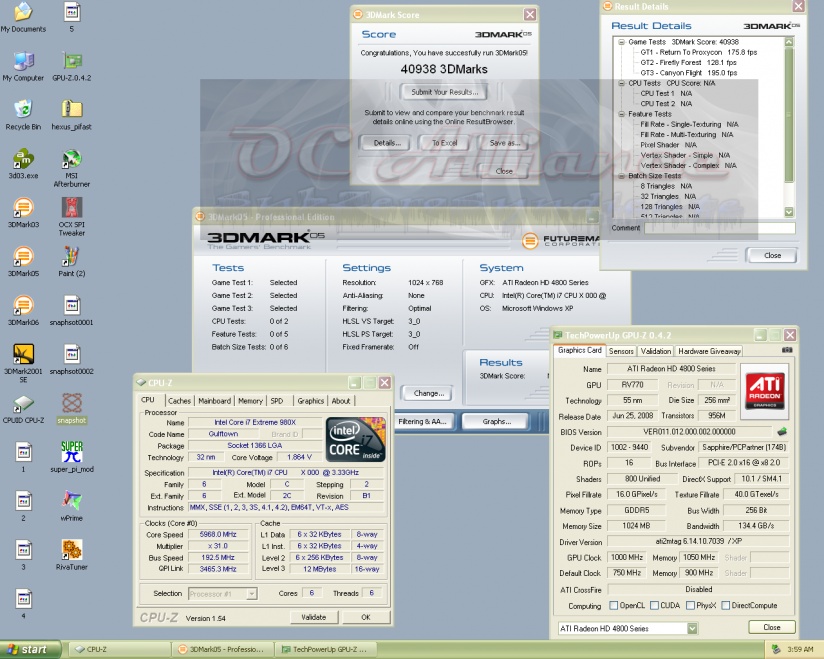The image size is (824, 659).
Task: Open the MSI Afterburner desktop icon
Action: [x=71, y=160]
